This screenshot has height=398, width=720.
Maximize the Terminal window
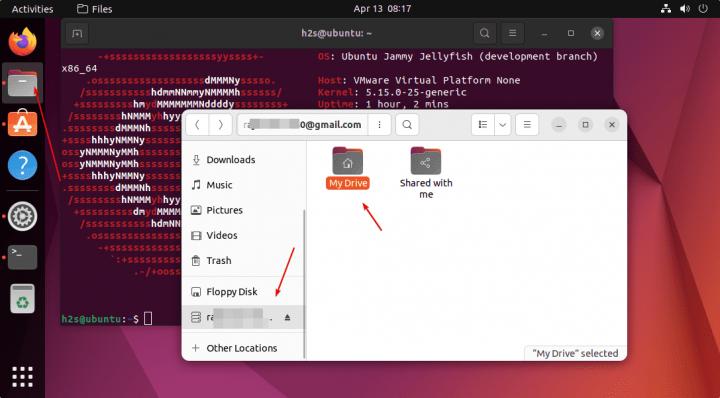pos(571,33)
